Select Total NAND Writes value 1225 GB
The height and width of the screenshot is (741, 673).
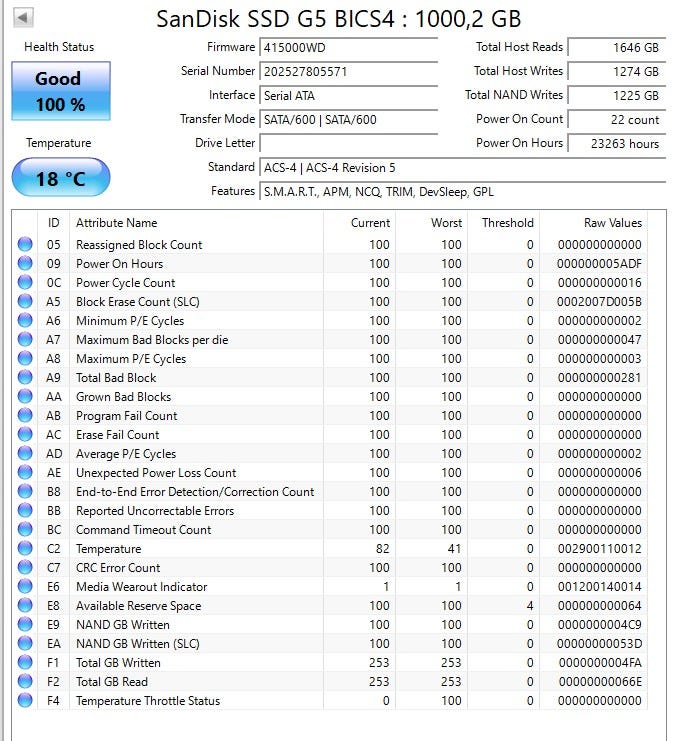[617, 95]
